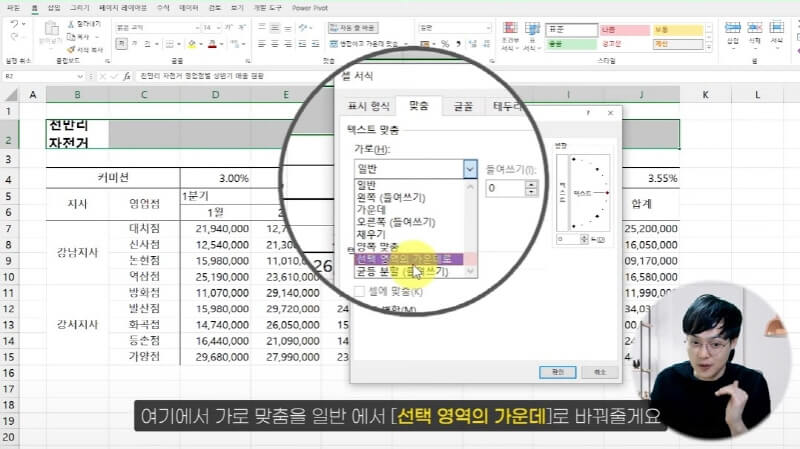800x449 pixels.
Task: Open the font size 14 dropdown
Action: coord(218,28)
